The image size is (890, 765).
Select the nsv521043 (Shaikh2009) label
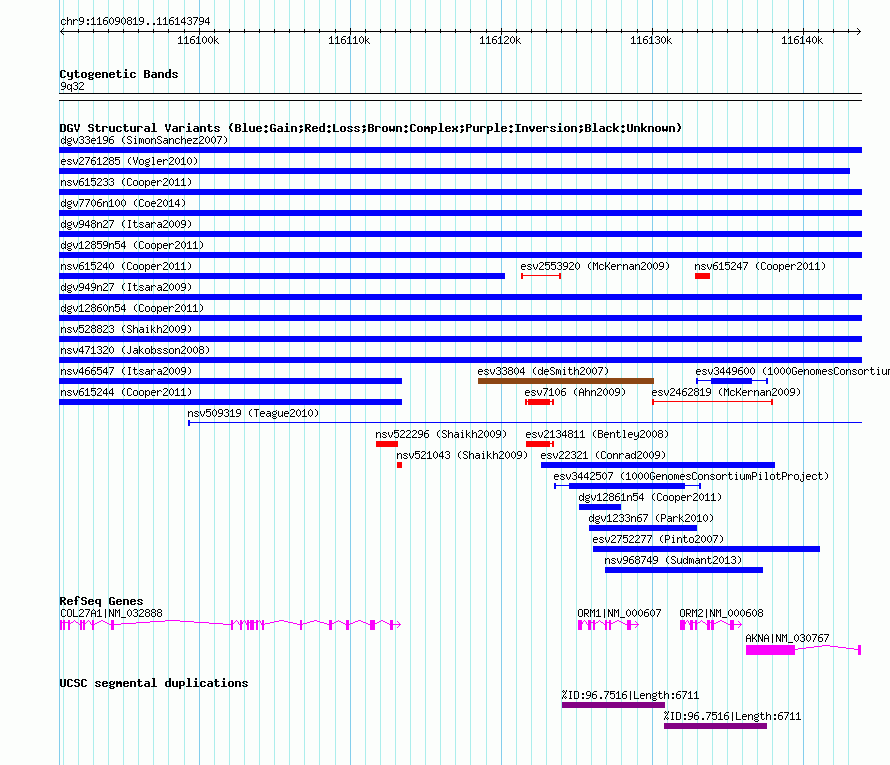[462, 455]
